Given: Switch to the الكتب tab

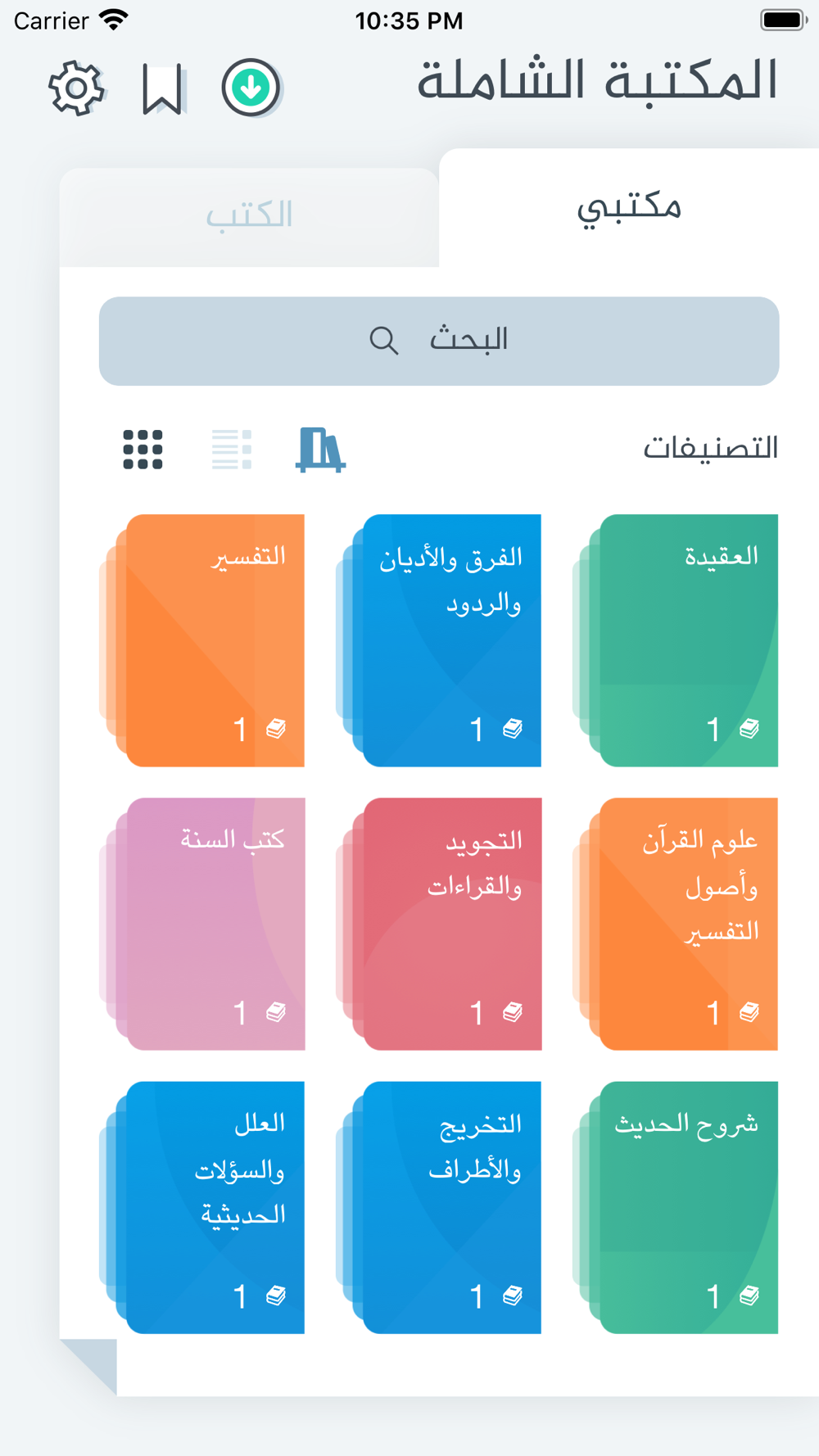Looking at the screenshot, I should pyautogui.click(x=249, y=217).
